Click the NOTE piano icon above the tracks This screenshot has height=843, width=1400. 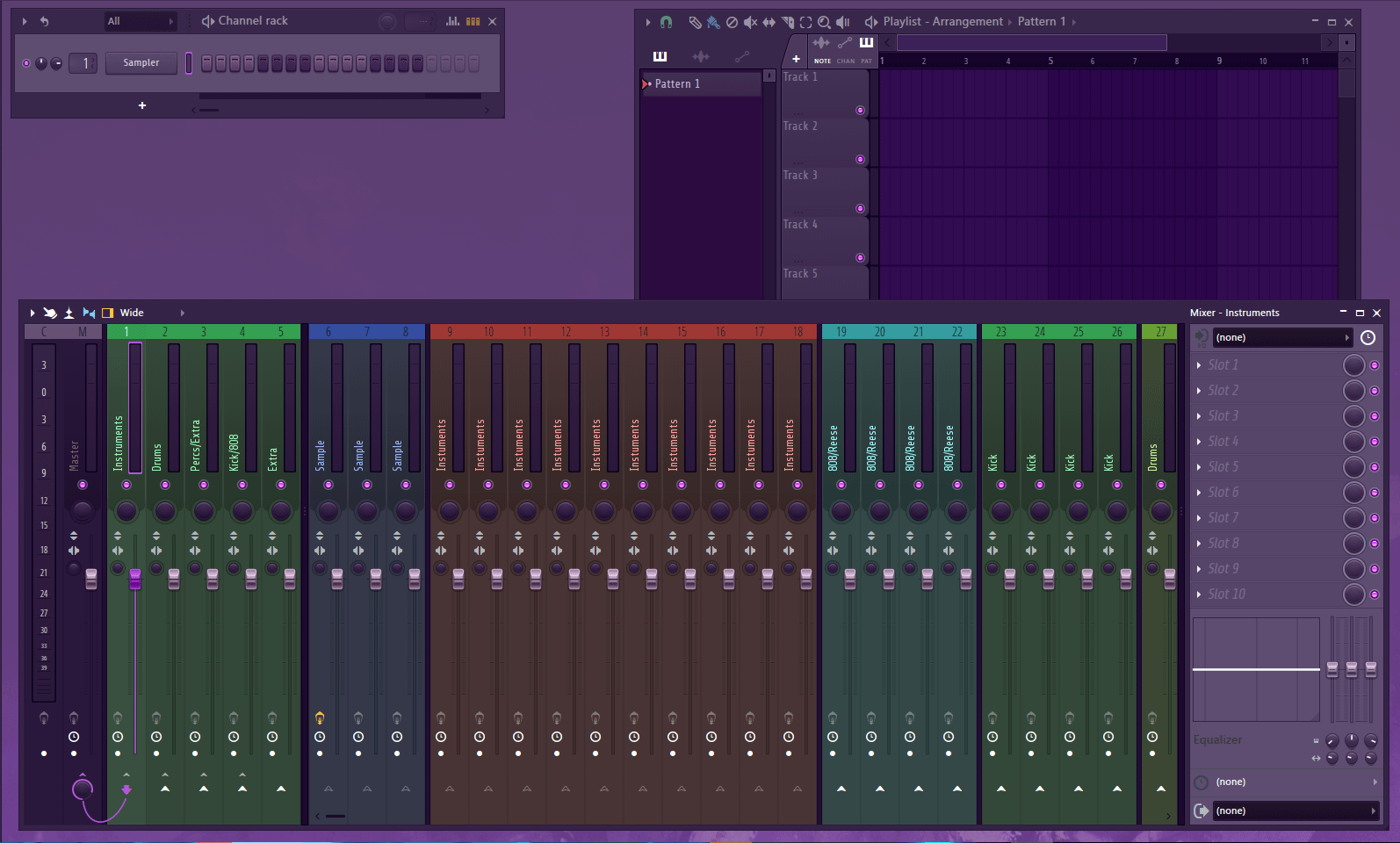(866, 42)
